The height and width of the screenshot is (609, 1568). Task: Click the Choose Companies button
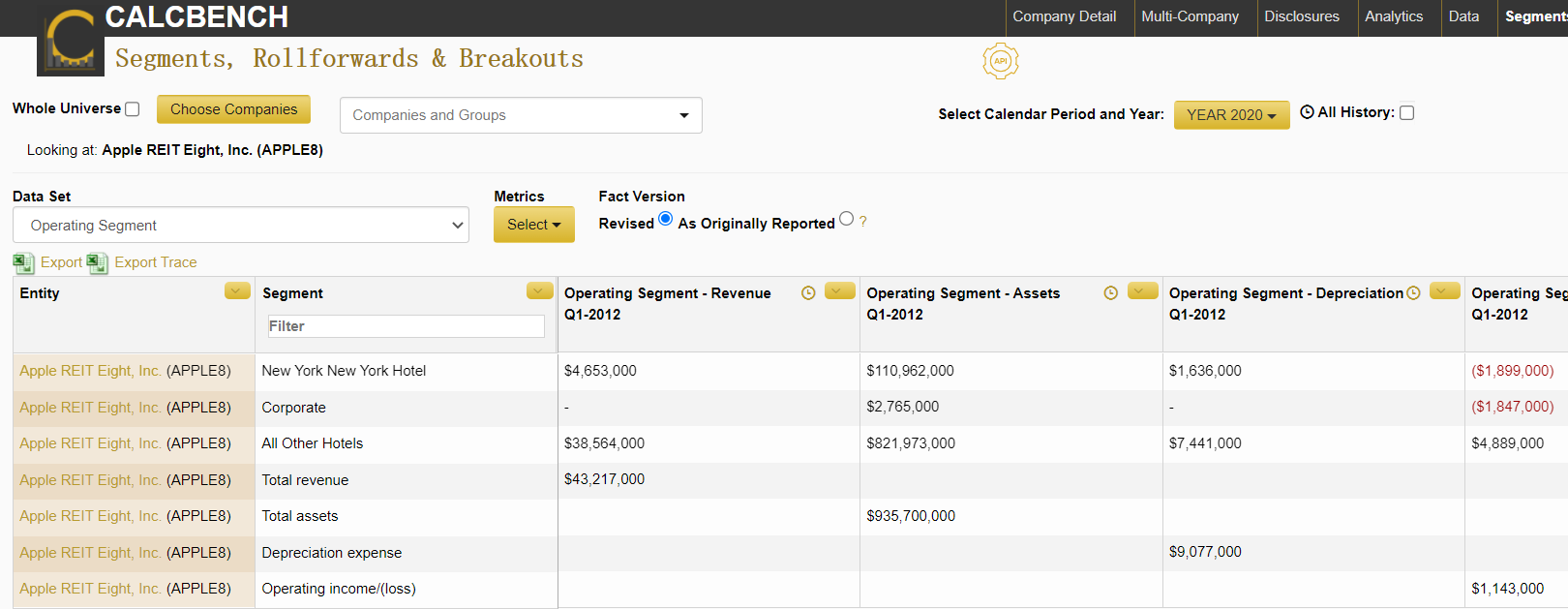(x=233, y=109)
